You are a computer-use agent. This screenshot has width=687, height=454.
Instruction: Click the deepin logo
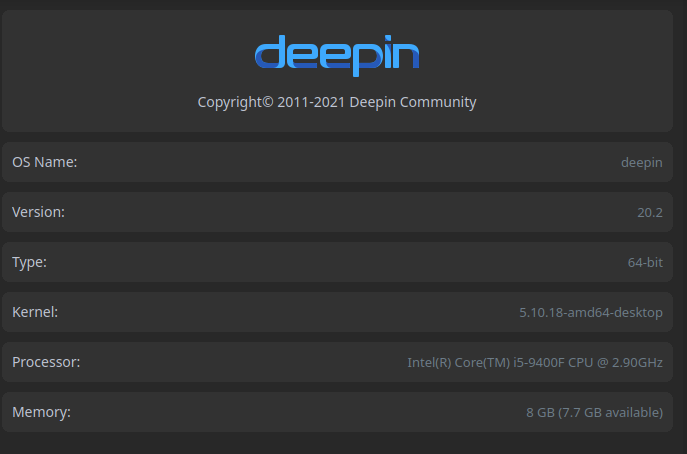pos(337,56)
